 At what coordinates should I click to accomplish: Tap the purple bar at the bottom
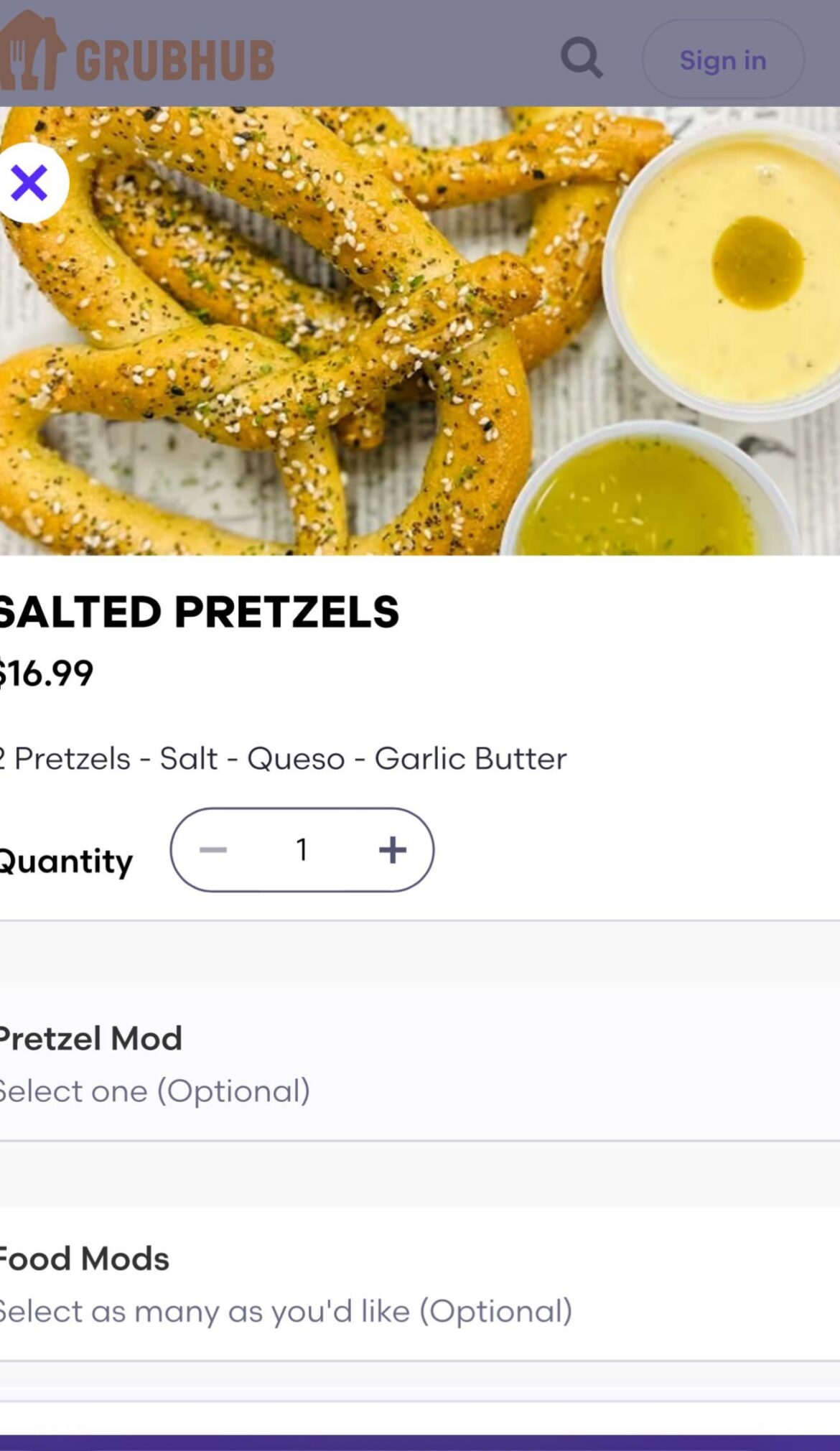420,1442
